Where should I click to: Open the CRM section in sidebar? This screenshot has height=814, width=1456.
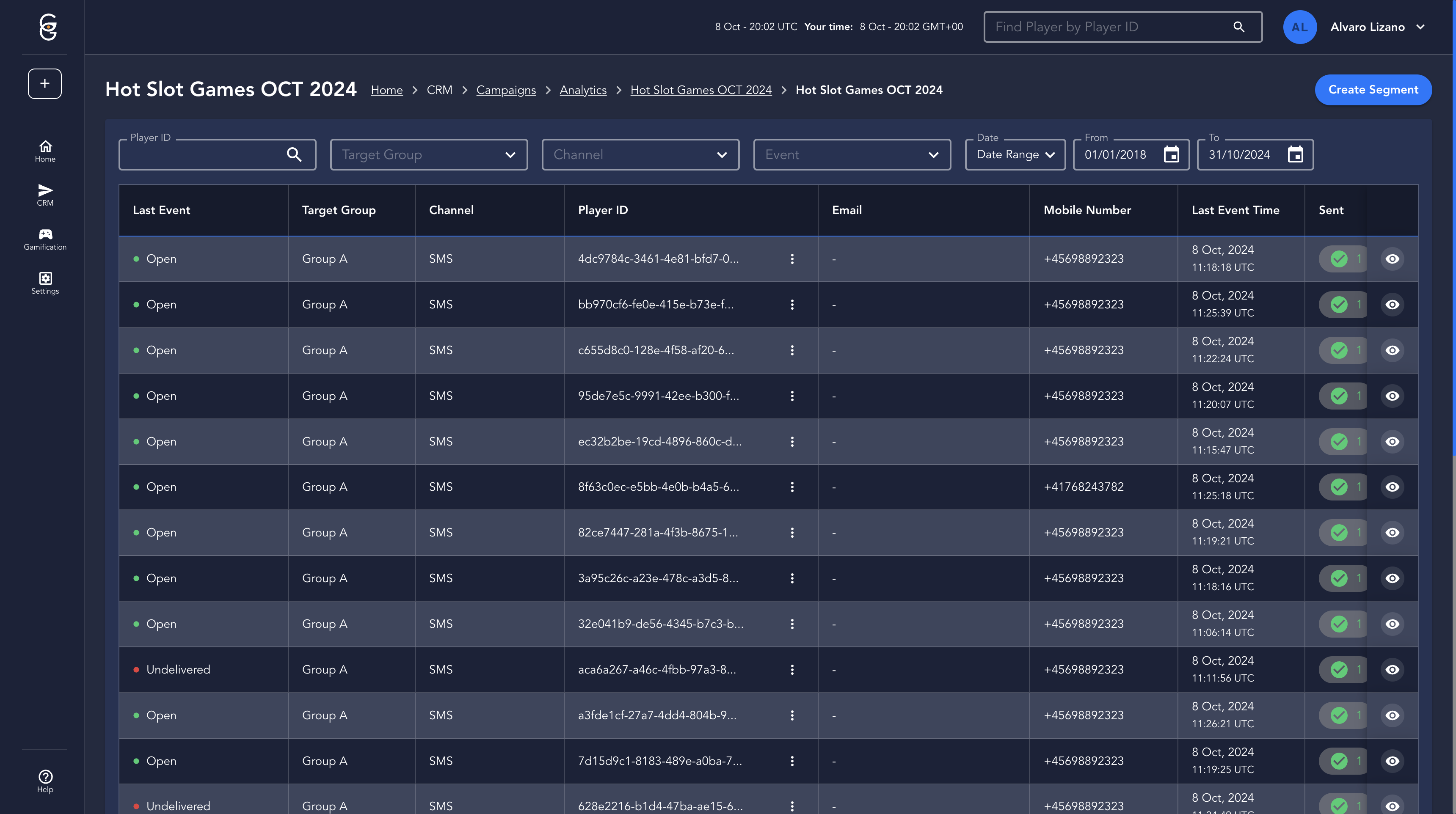[45, 195]
